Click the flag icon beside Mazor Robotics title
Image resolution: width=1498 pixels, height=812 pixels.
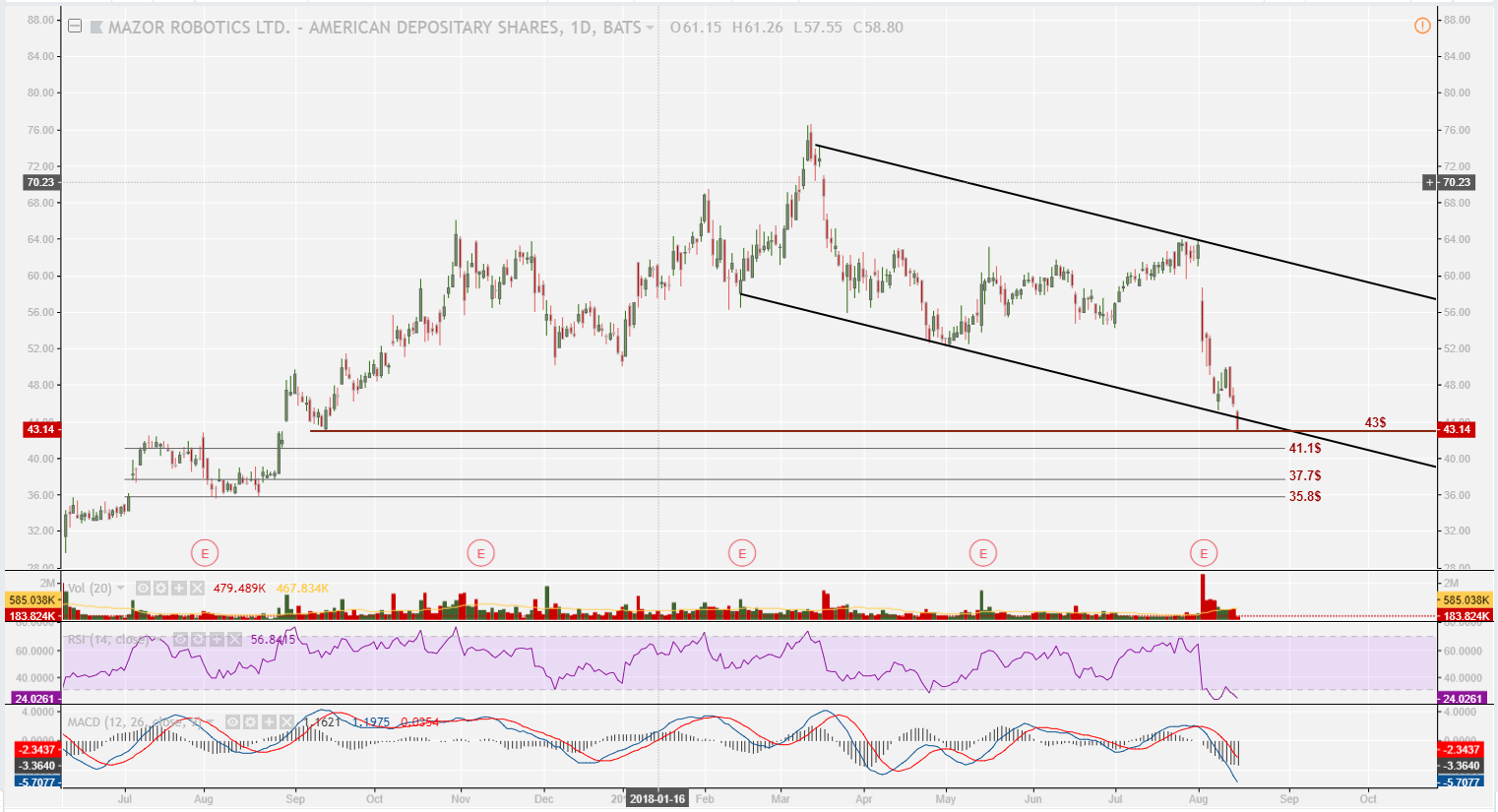pos(96,28)
